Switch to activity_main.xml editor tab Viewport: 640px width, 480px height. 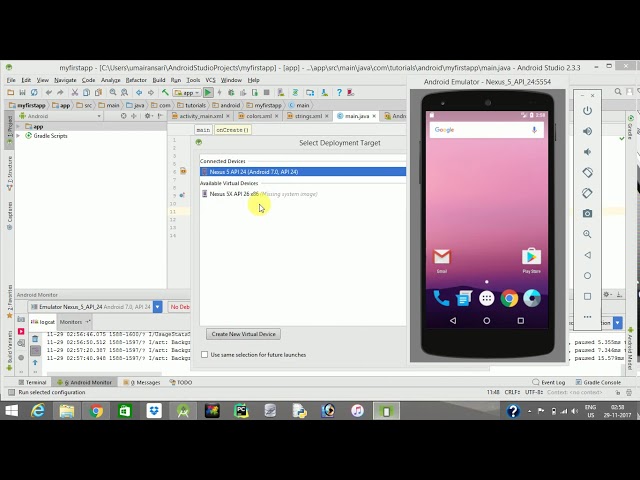click(201, 116)
